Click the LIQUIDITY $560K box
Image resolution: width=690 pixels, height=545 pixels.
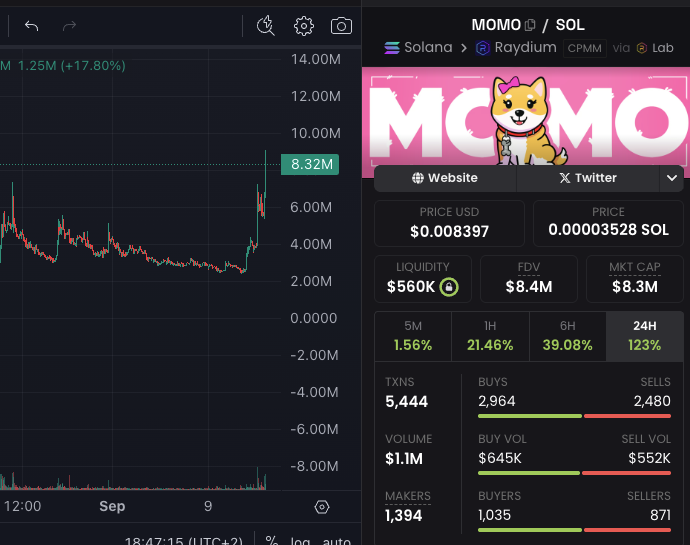(423, 279)
